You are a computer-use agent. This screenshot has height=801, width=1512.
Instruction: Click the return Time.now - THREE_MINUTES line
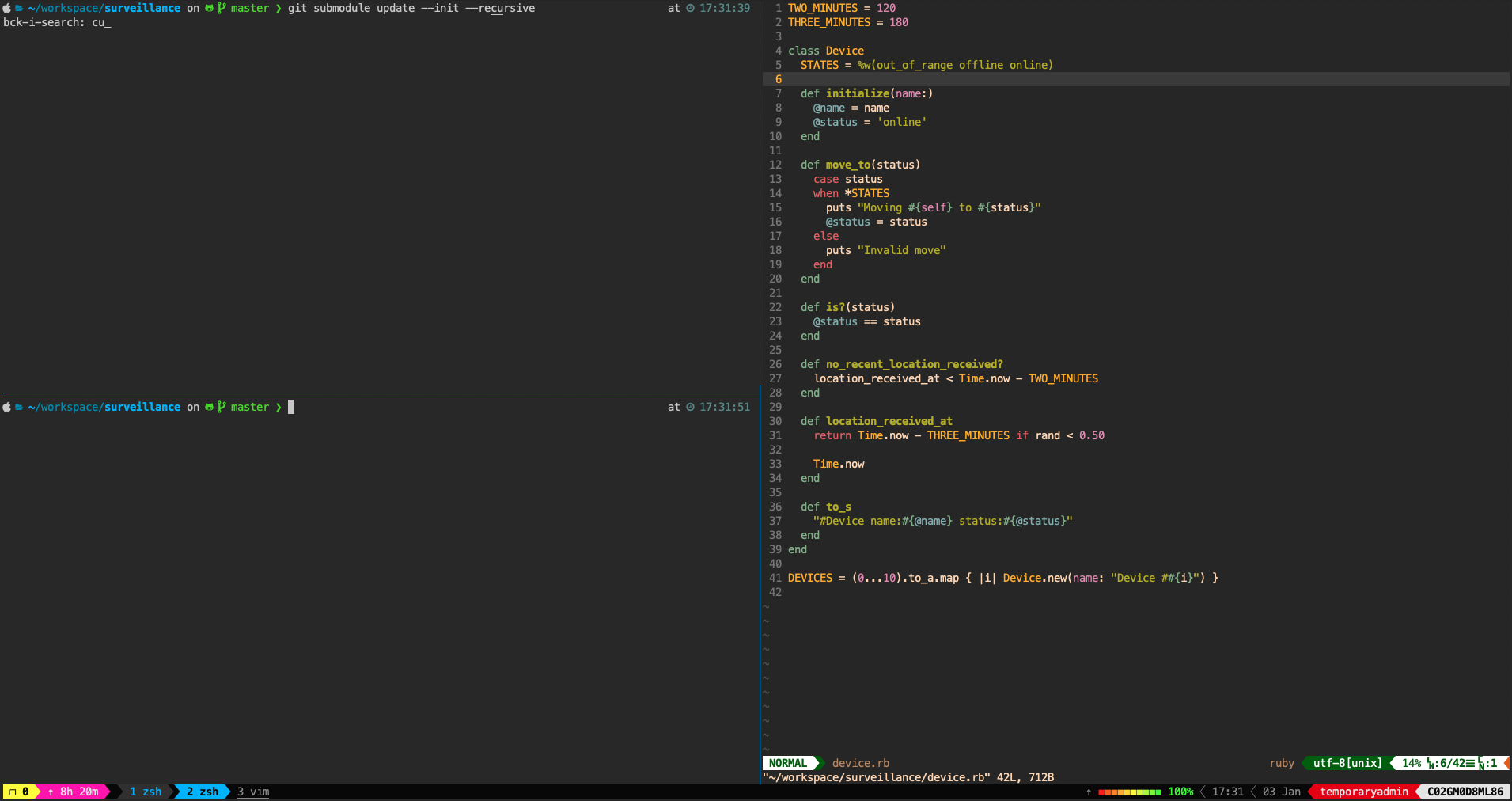coord(959,435)
